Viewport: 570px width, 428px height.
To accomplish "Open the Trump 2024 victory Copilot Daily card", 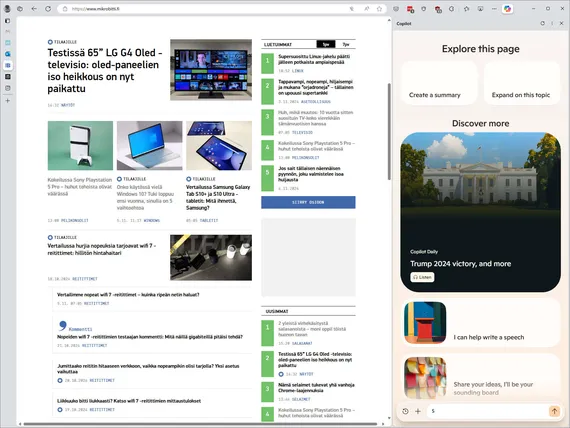I will tap(480, 212).
